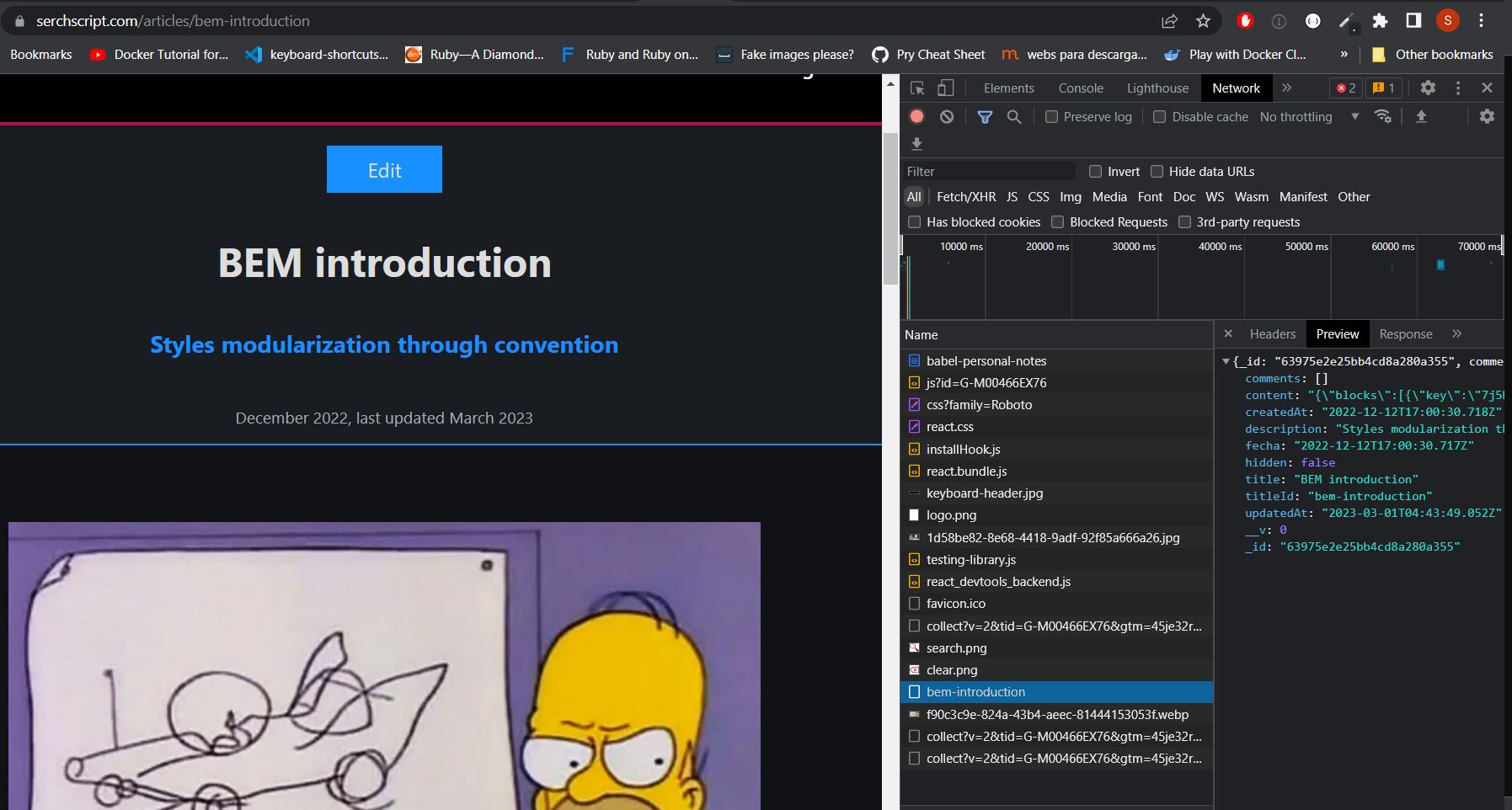Select keyboard-header.jpg request row

coord(1056,493)
